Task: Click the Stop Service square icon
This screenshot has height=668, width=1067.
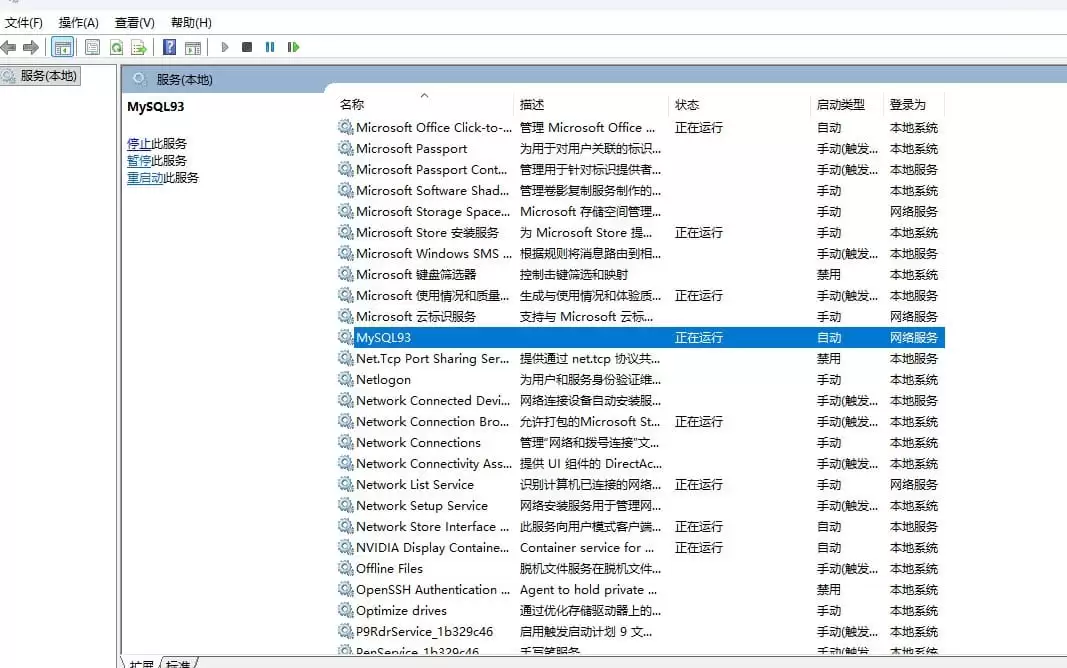Action: coord(247,47)
